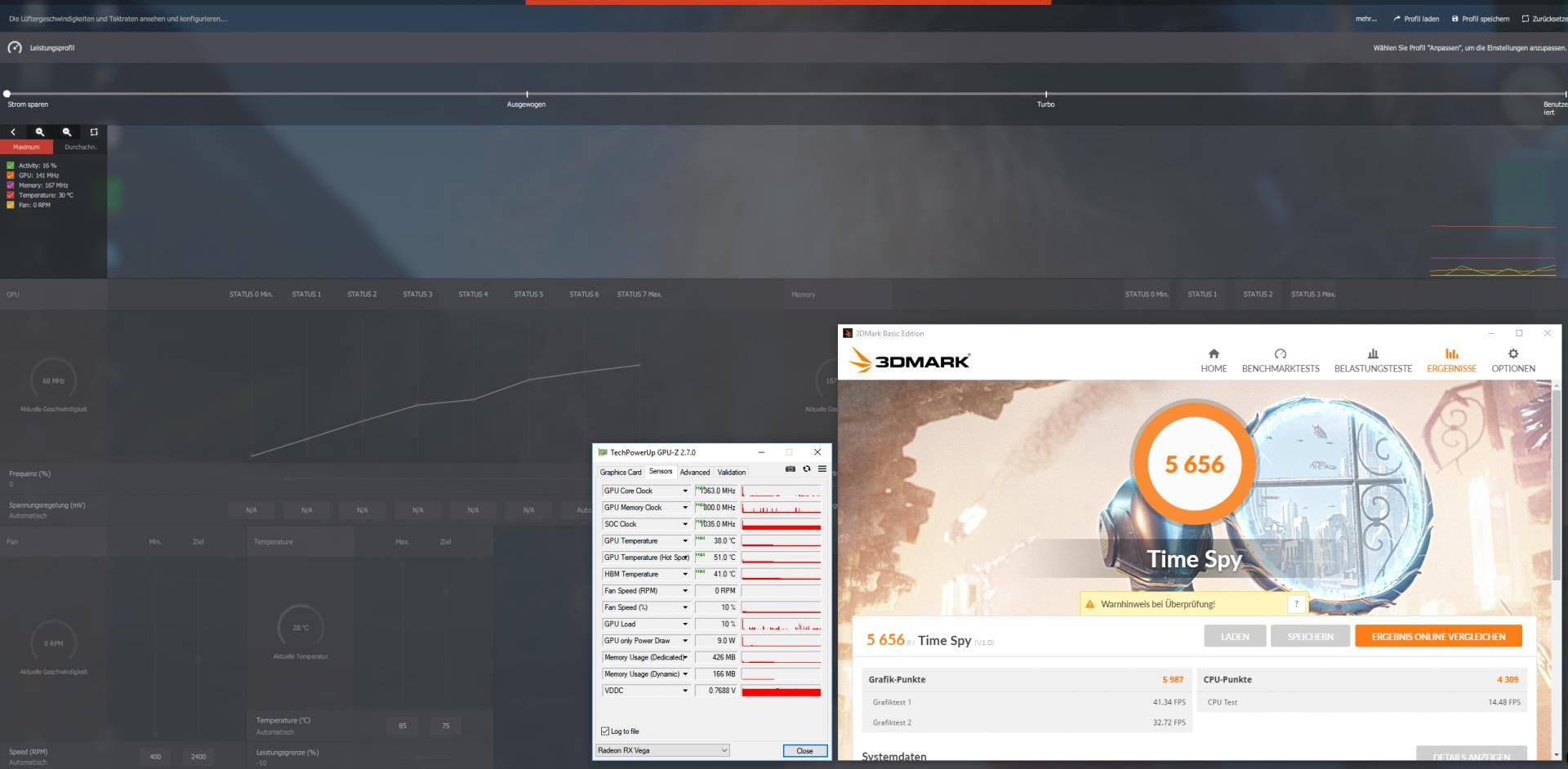Click the GPU-Z title bar app icon
The height and width of the screenshot is (769, 1568).
pyautogui.click(x=603, y=452)
